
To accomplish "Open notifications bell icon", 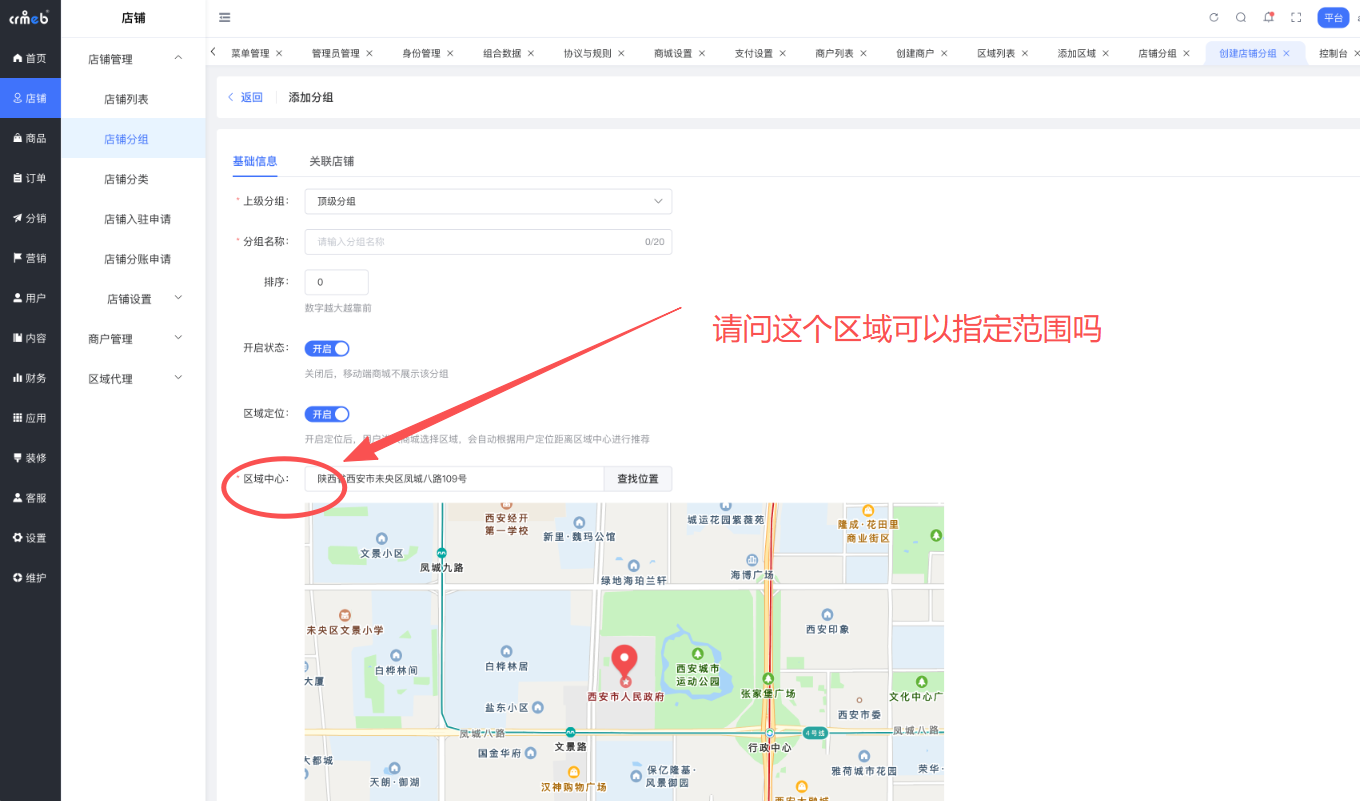I will (x=1268, y=17).
